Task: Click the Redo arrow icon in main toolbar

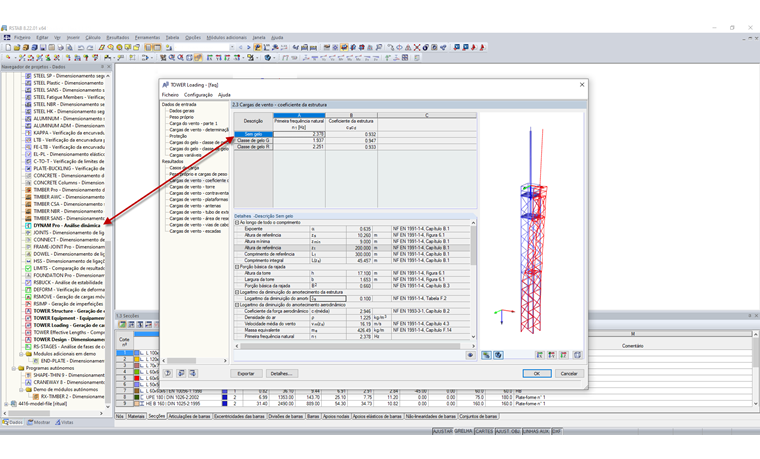Action: click(x=90, y=47)
